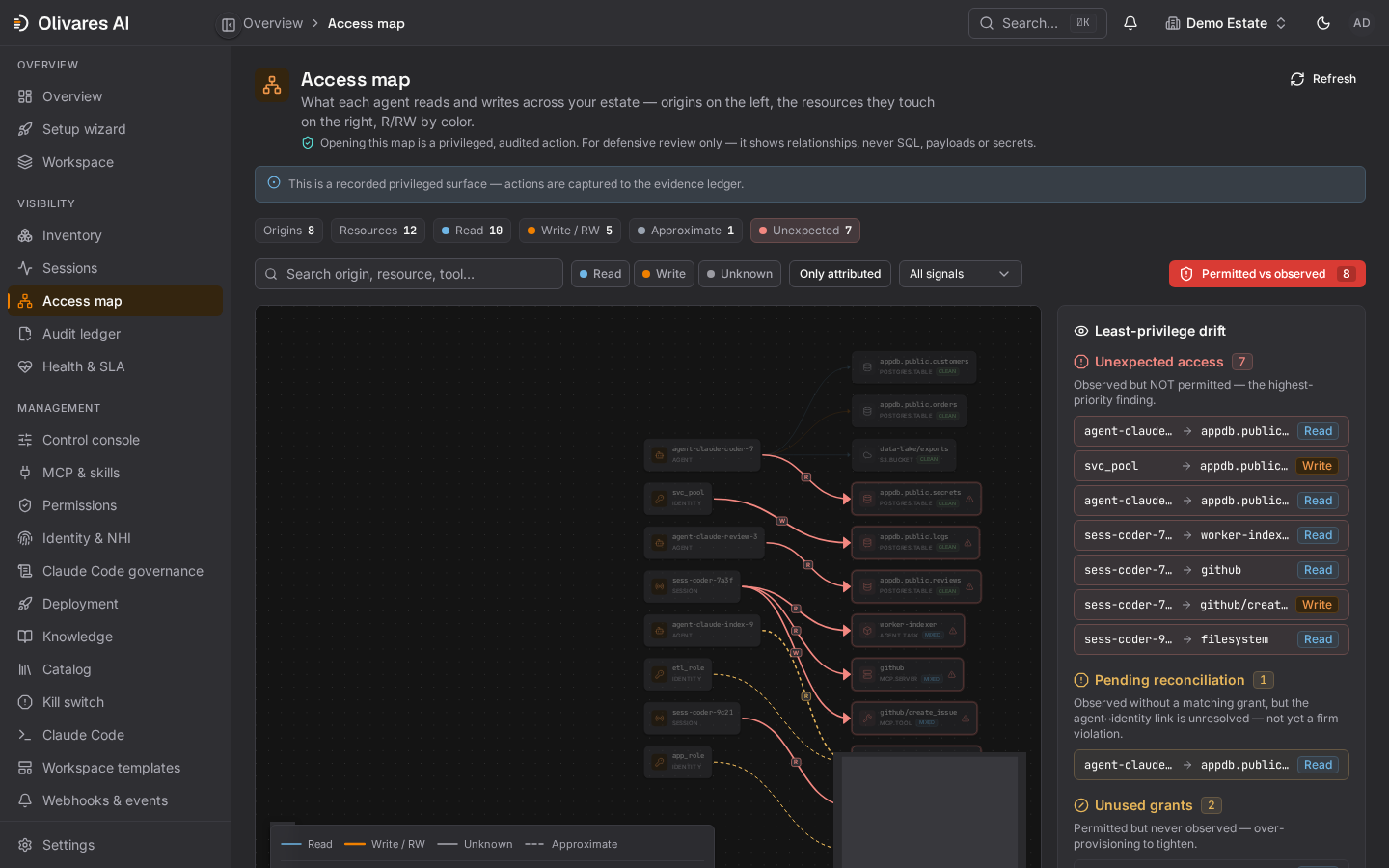Click the minimap in the graph corner
Image resolution: width=1389 pixels, height=868 pixels.
930,810
